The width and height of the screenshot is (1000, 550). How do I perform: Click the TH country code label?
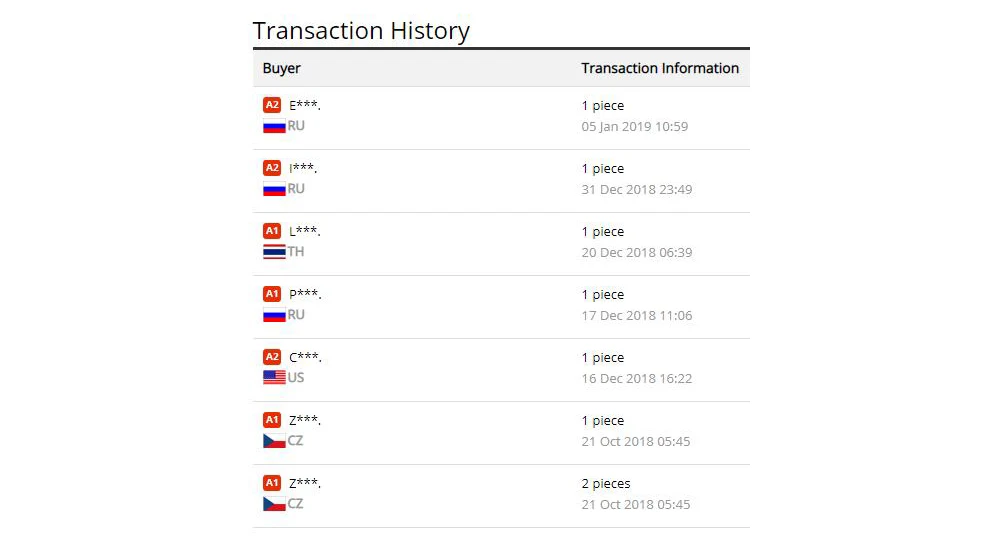pos(295,252)
